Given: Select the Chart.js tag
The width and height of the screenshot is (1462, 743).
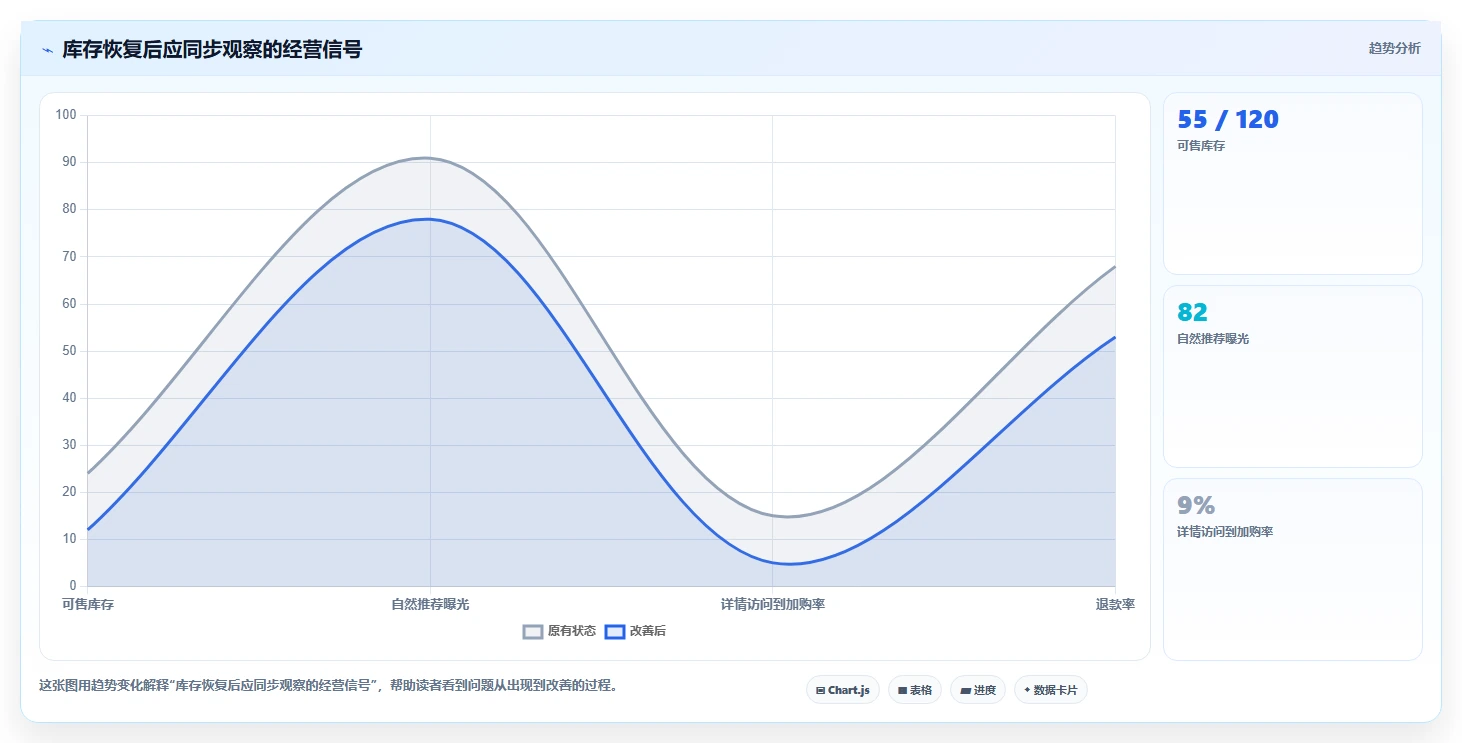Looking at the screenshot, I should 843,690.
